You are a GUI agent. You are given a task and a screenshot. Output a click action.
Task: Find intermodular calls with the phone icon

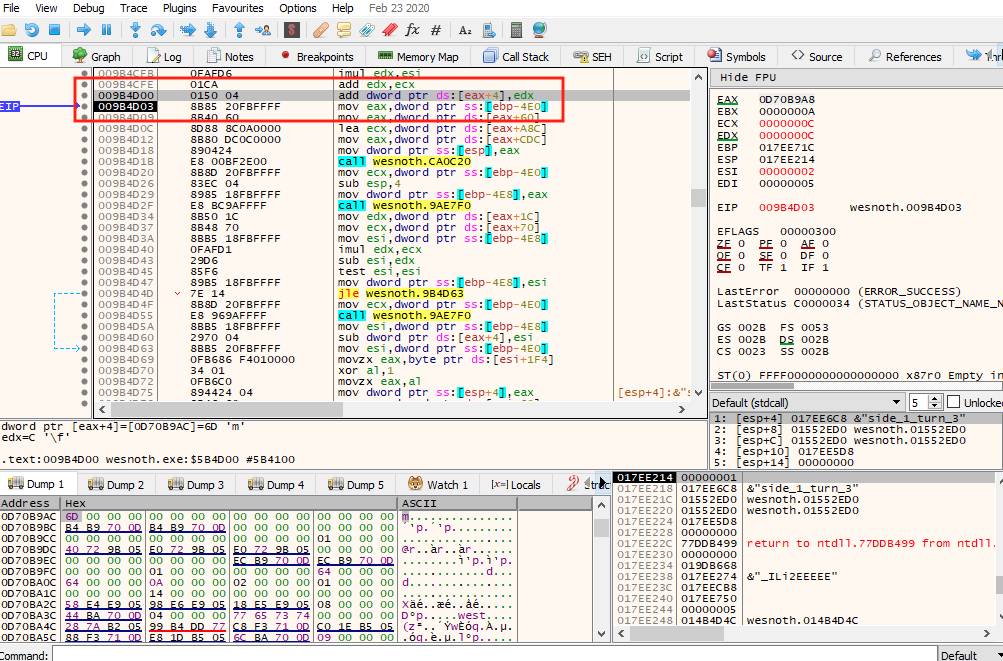click(489, 29)
